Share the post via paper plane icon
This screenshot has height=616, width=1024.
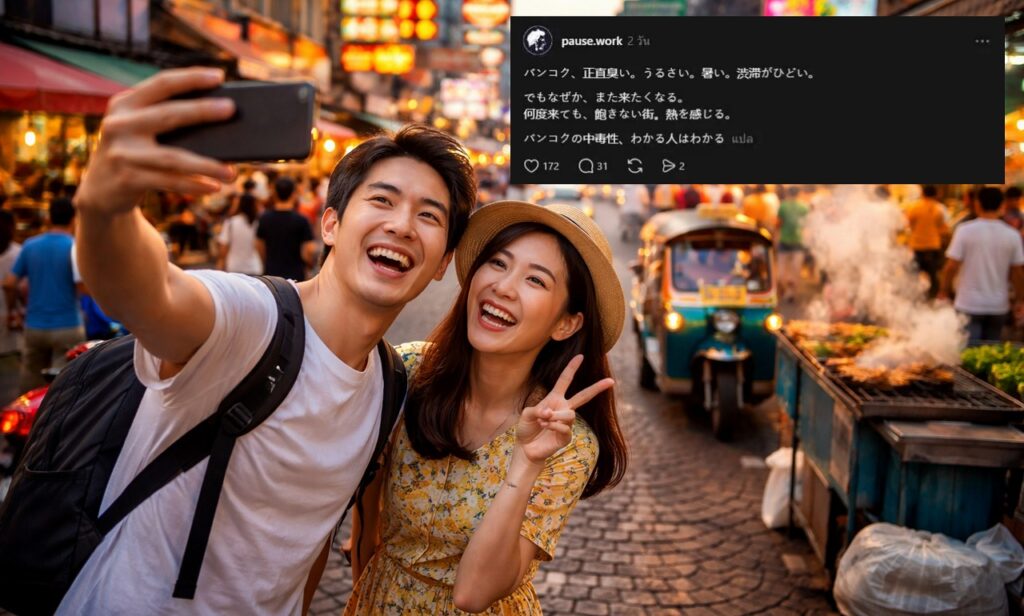[668, 166]
